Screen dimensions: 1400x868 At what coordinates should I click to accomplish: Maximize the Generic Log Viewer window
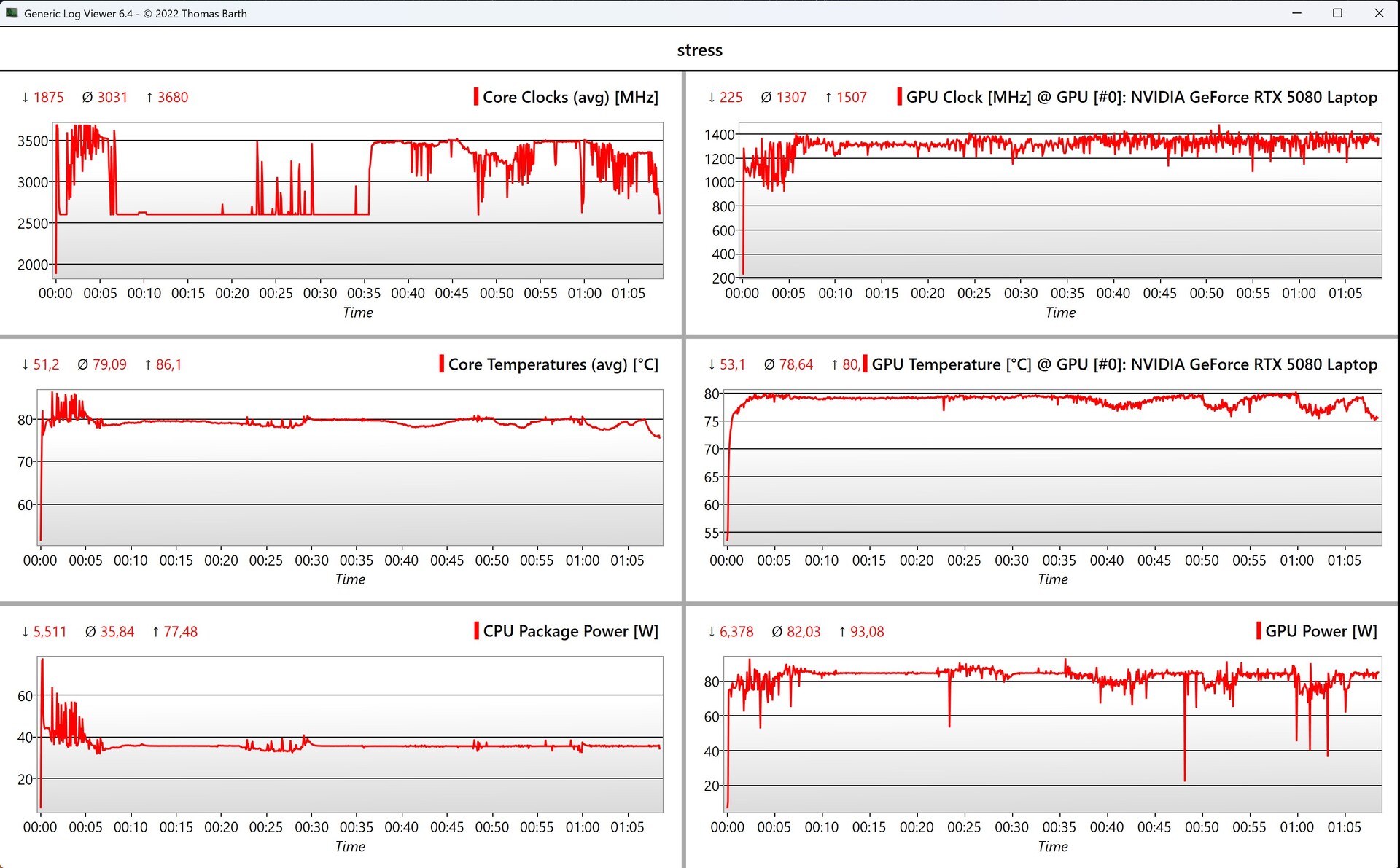1337,13
